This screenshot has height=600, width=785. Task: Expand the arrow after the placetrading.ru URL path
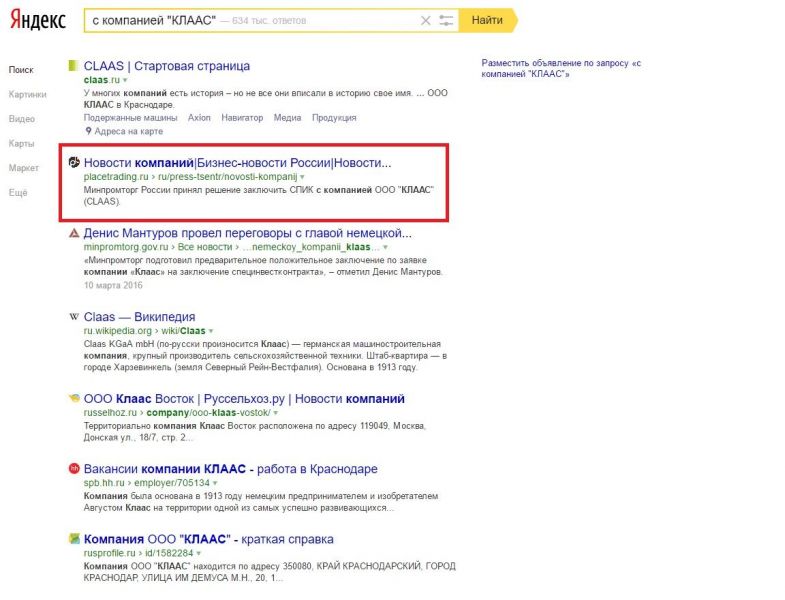click(x=302, y=177)
